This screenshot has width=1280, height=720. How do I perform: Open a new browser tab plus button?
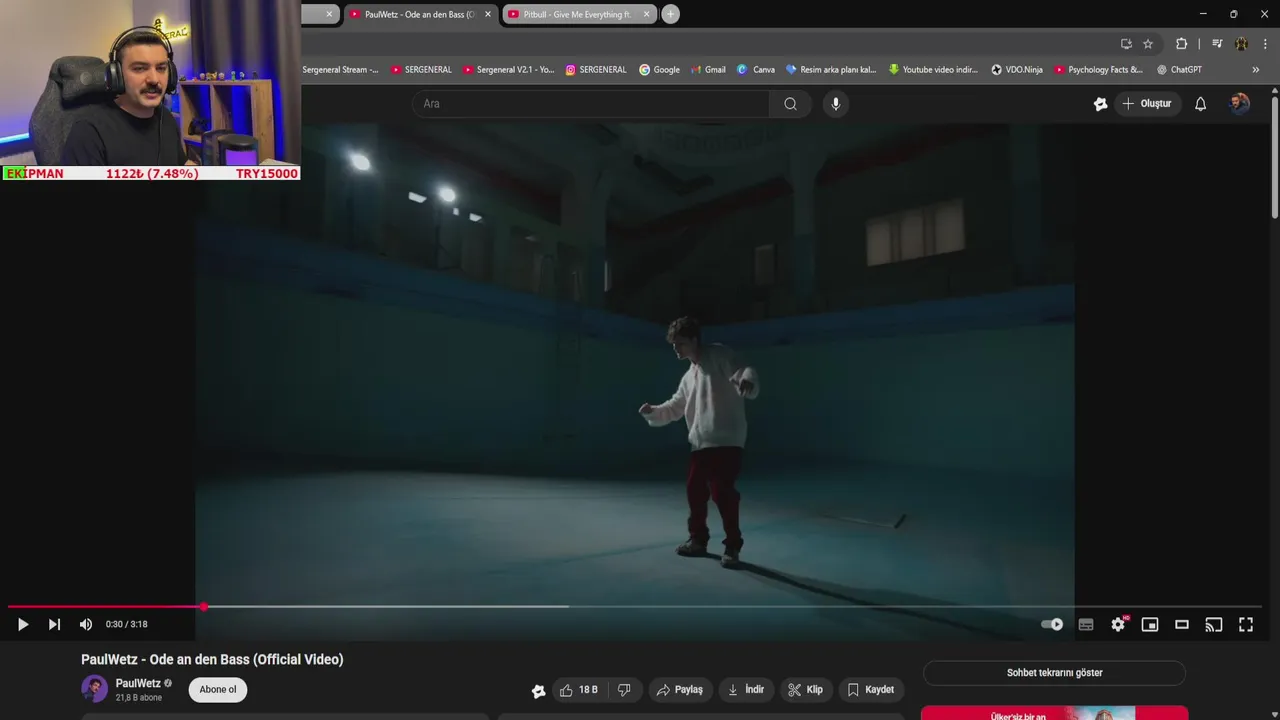(671, 14)
